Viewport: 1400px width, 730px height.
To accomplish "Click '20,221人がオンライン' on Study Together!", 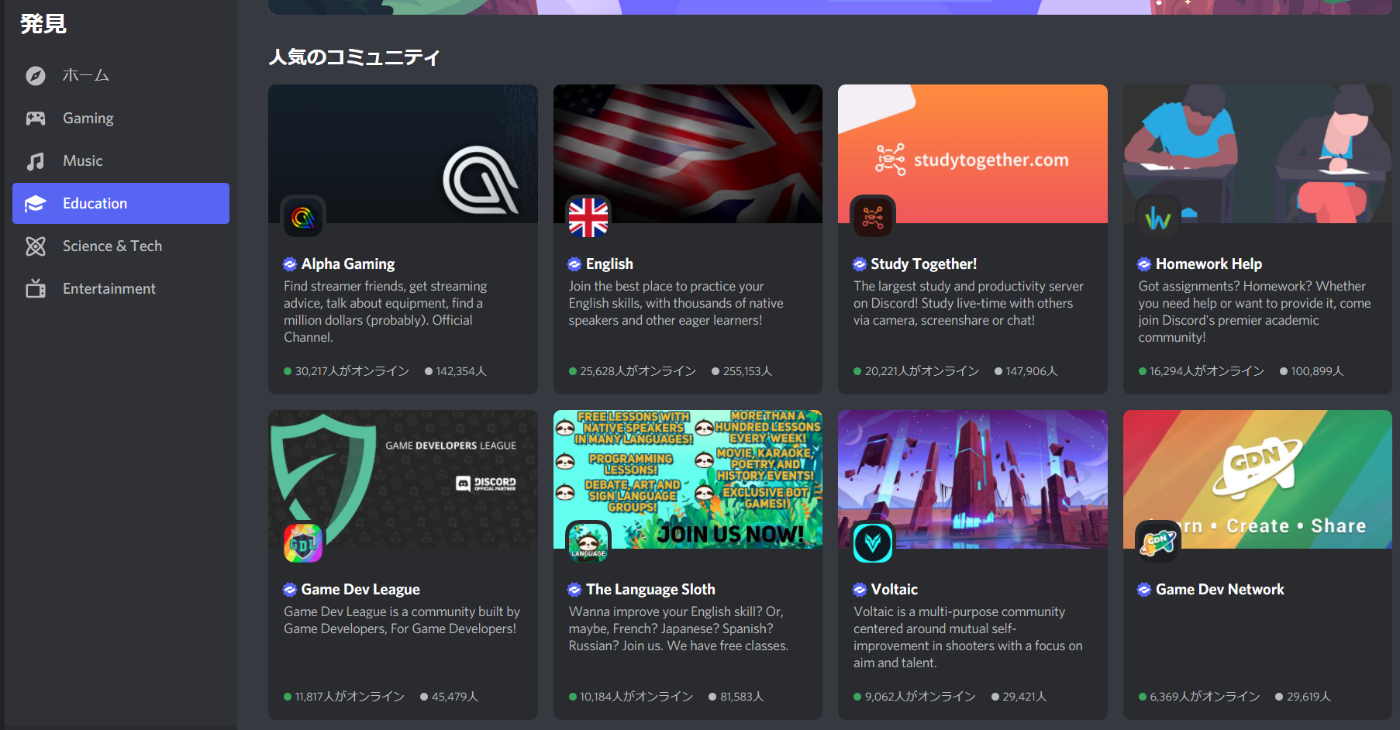I will (x=922, y=371).
